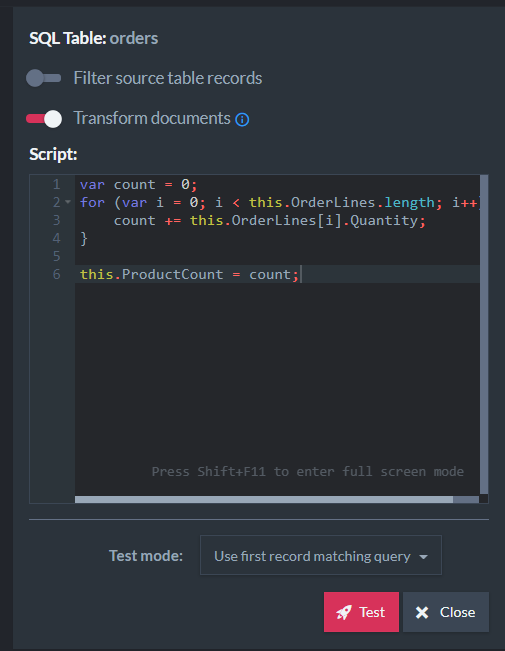
Task: Click the X icon on Close button
Action: (422, 612)
